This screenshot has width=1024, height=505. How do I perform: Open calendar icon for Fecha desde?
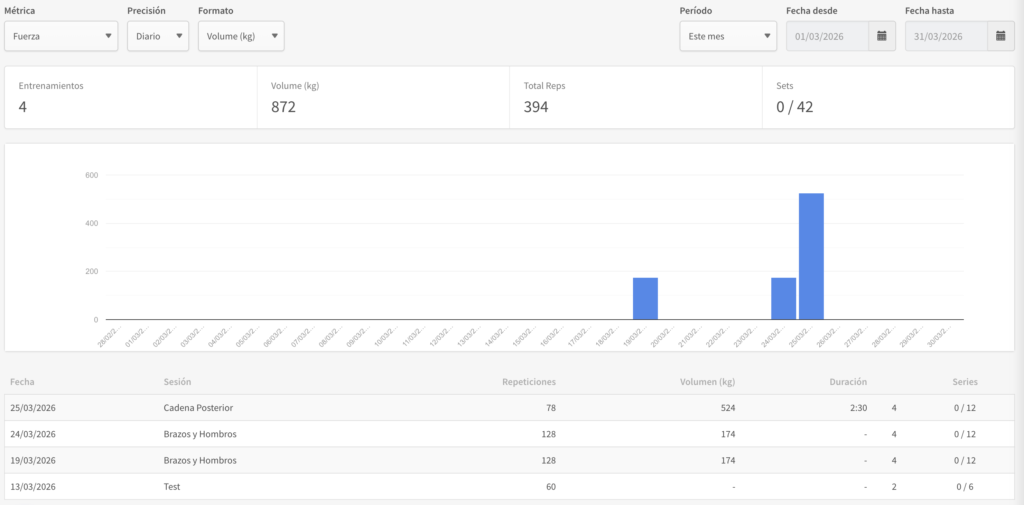pyautogui.click(x=882, y=36)
